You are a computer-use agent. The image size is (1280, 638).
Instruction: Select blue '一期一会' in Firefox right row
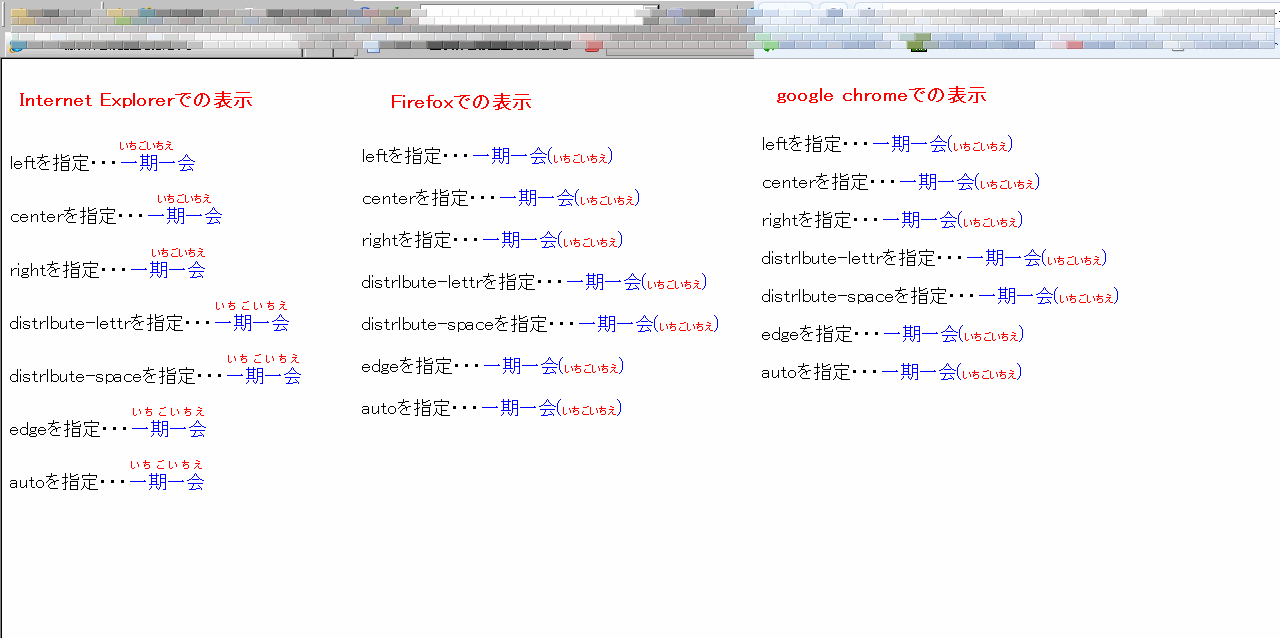click(520, 240)
